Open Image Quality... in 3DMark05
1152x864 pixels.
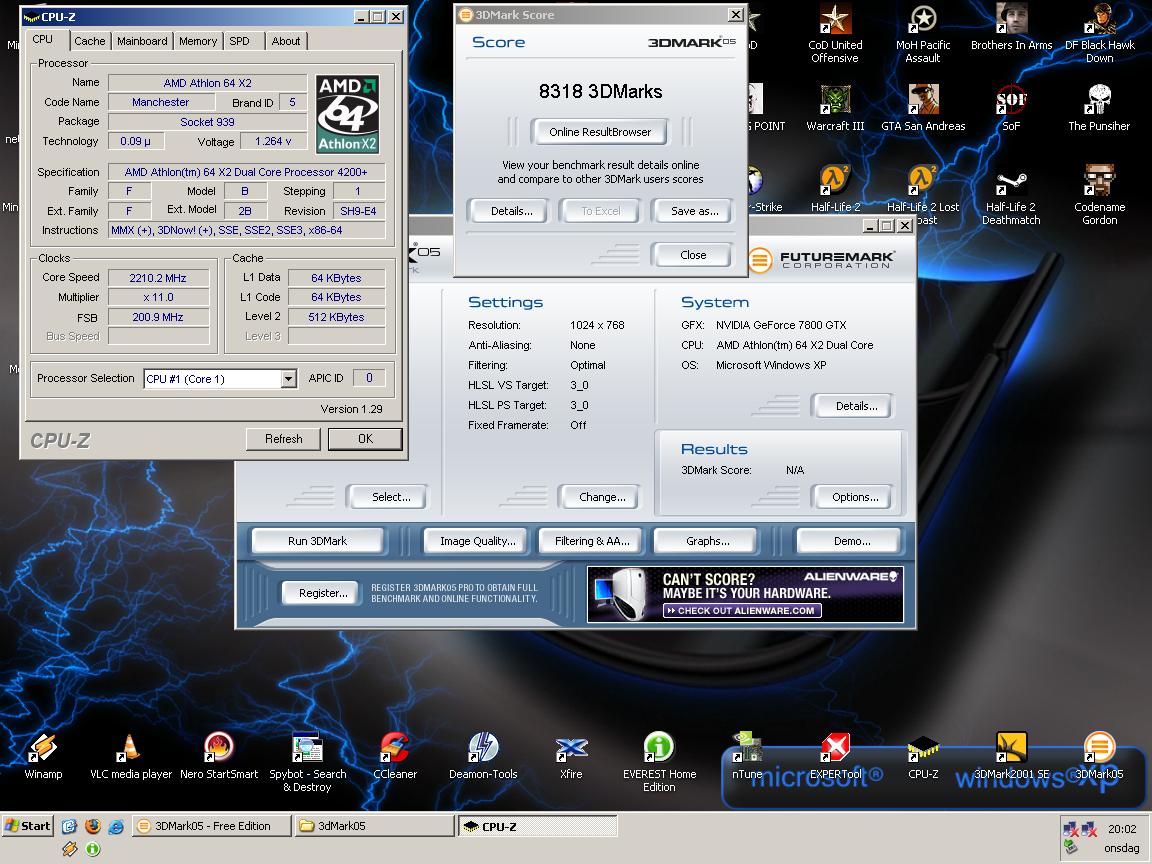coord(478,541)
